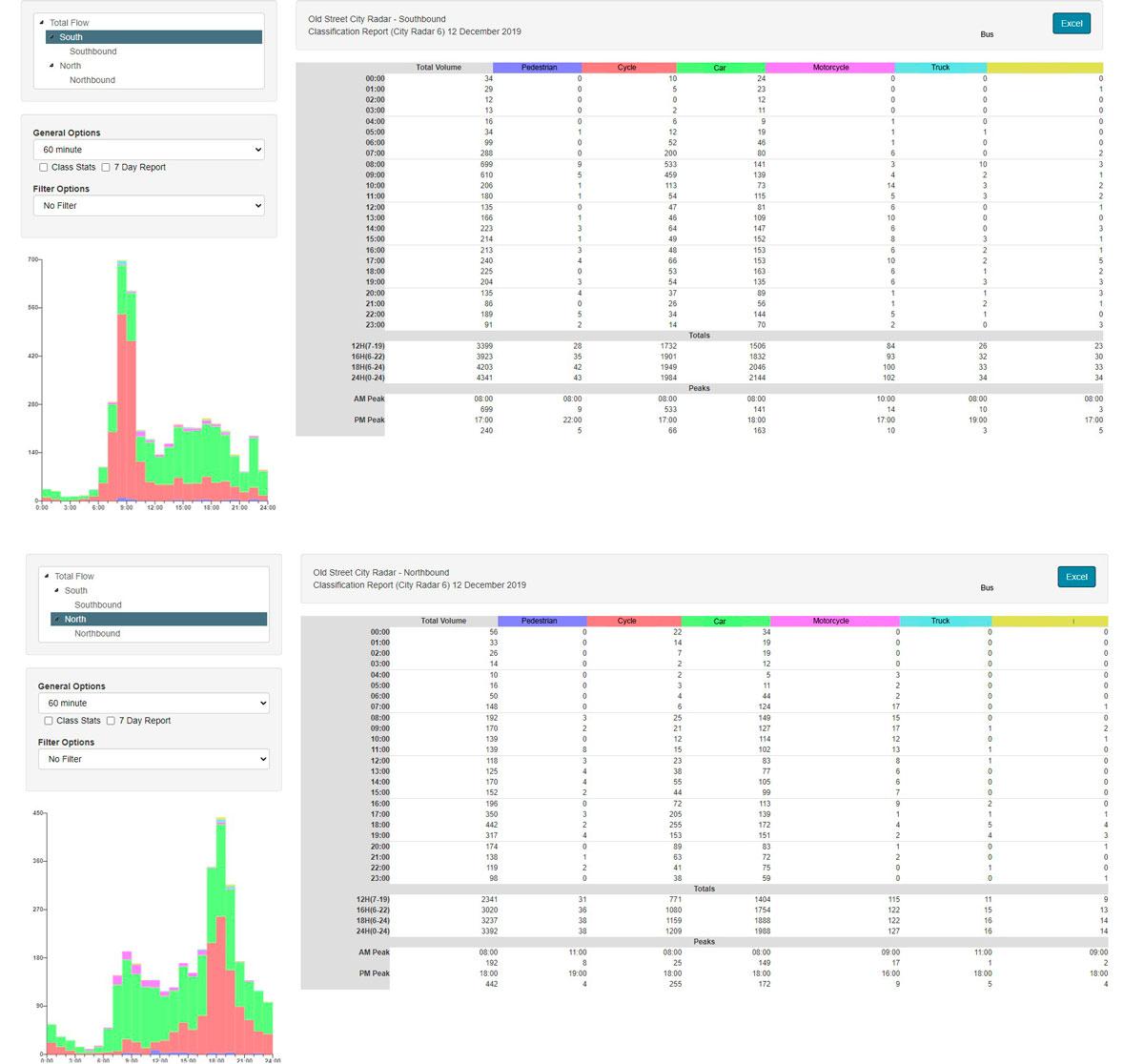Collapse the triangle of the highlighted North row
Screen dimensions: 1144x1064
click(x=56, y=620)
